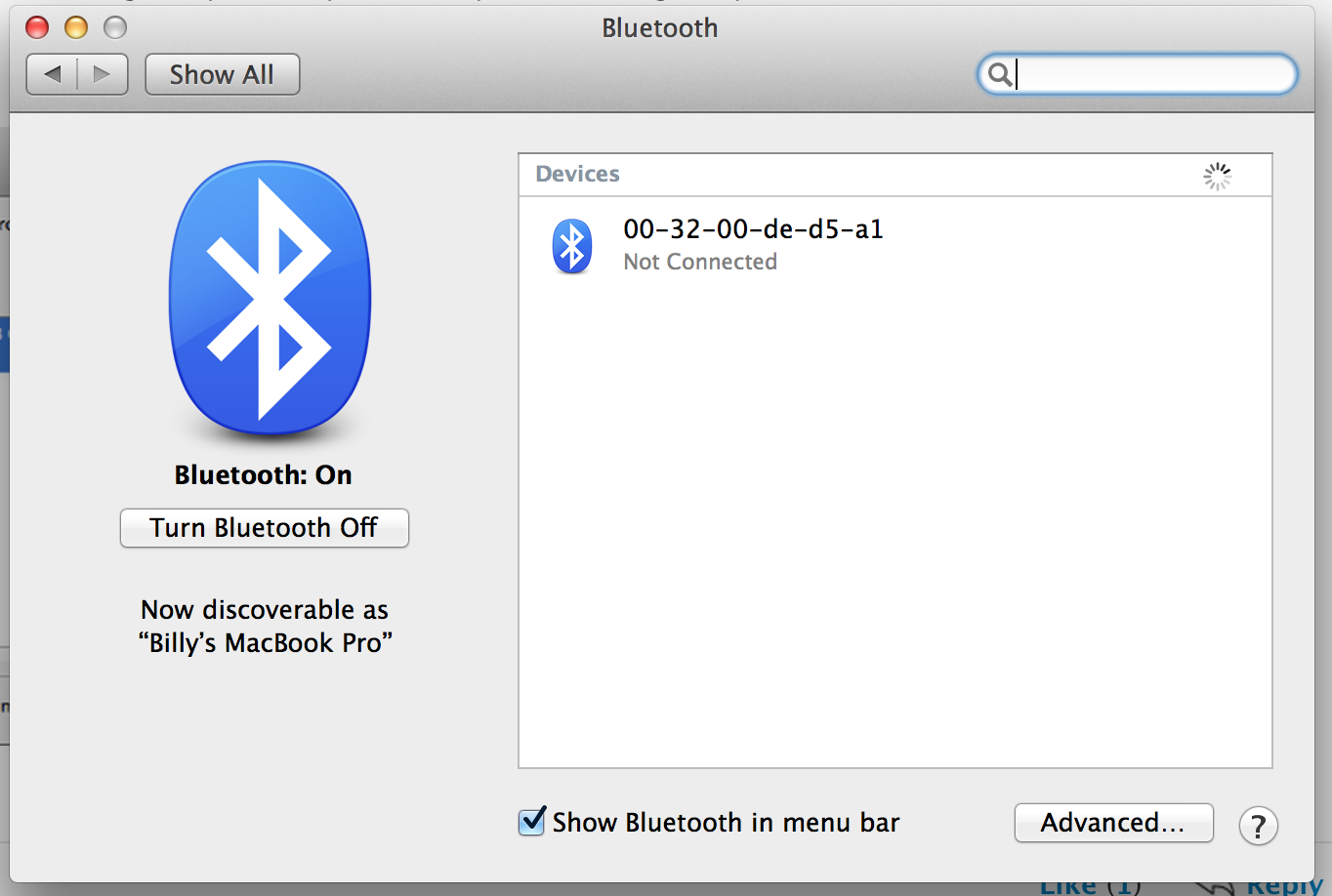Minimize the Bluetooth window with yellow button
The width and height of the screenshot is (1332, 896).
[76, 27]
